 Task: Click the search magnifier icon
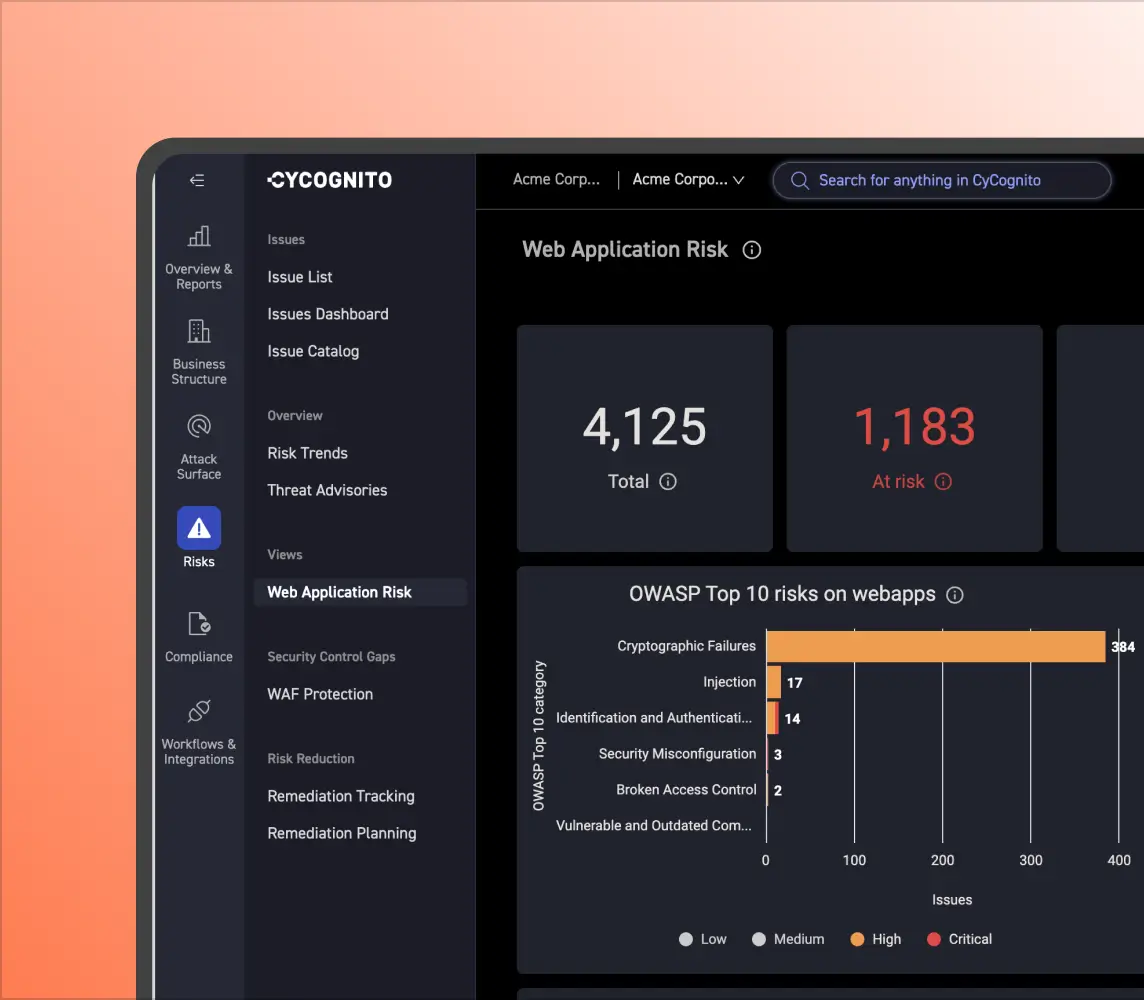point(799,180)
